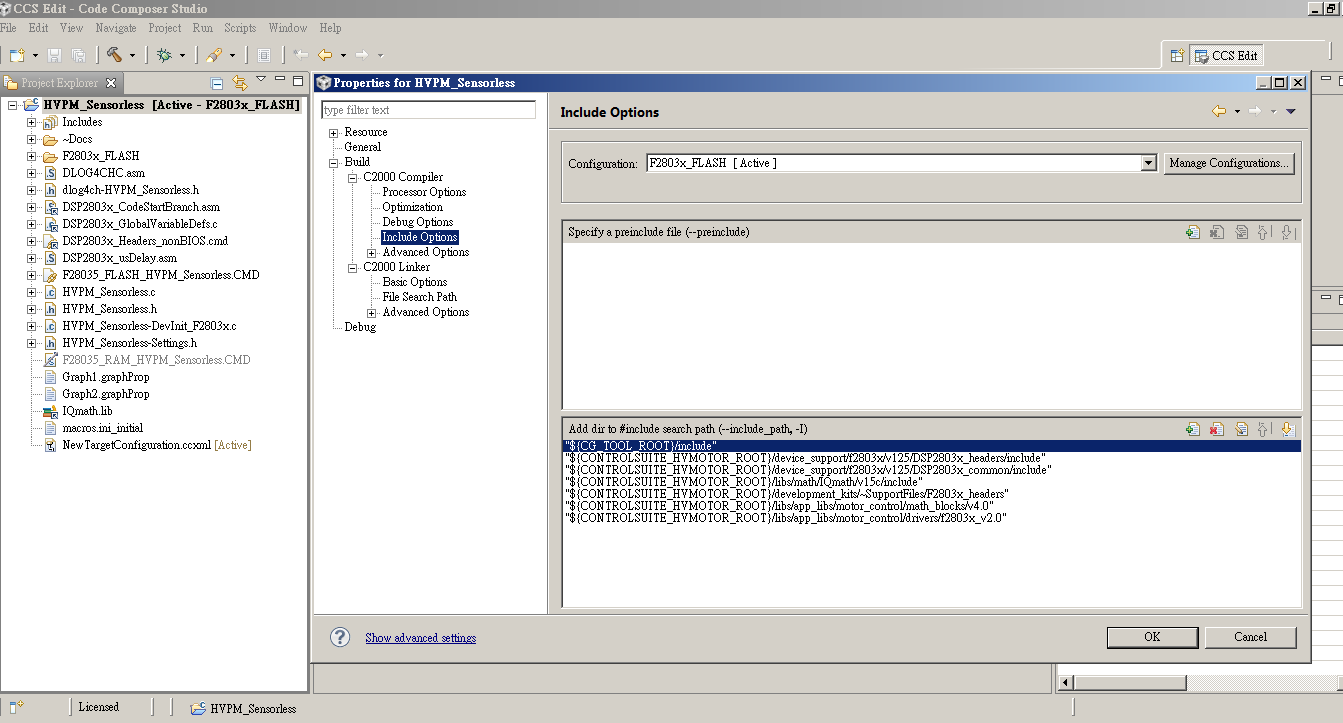Expand compiler Advanced Options node
This screenshot has width=1343, height=723.
372,253
